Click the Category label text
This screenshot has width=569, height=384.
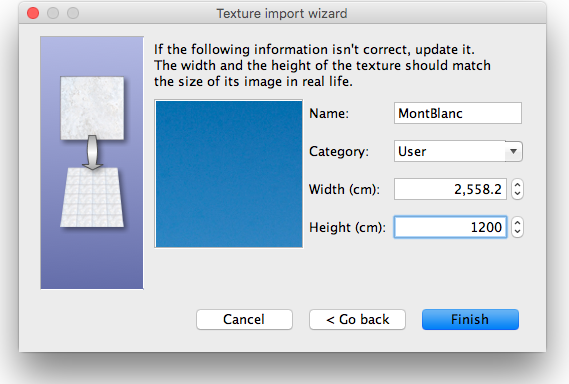[339, 151]
